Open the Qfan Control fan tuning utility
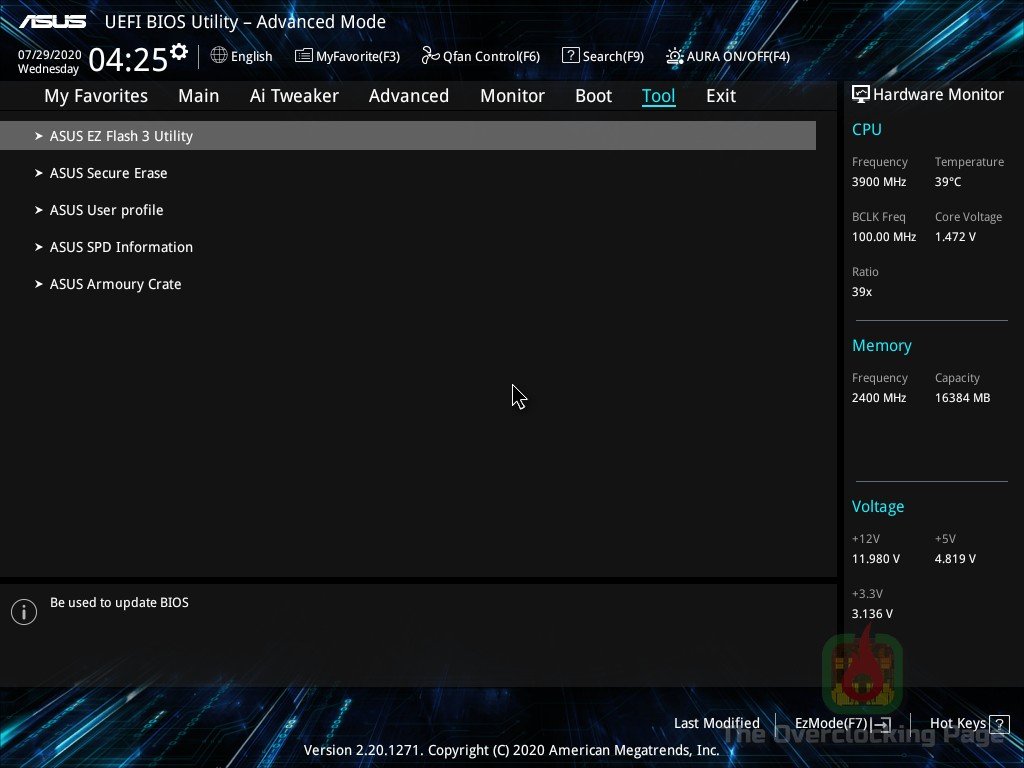1024x768 pixels. point(480,56)
